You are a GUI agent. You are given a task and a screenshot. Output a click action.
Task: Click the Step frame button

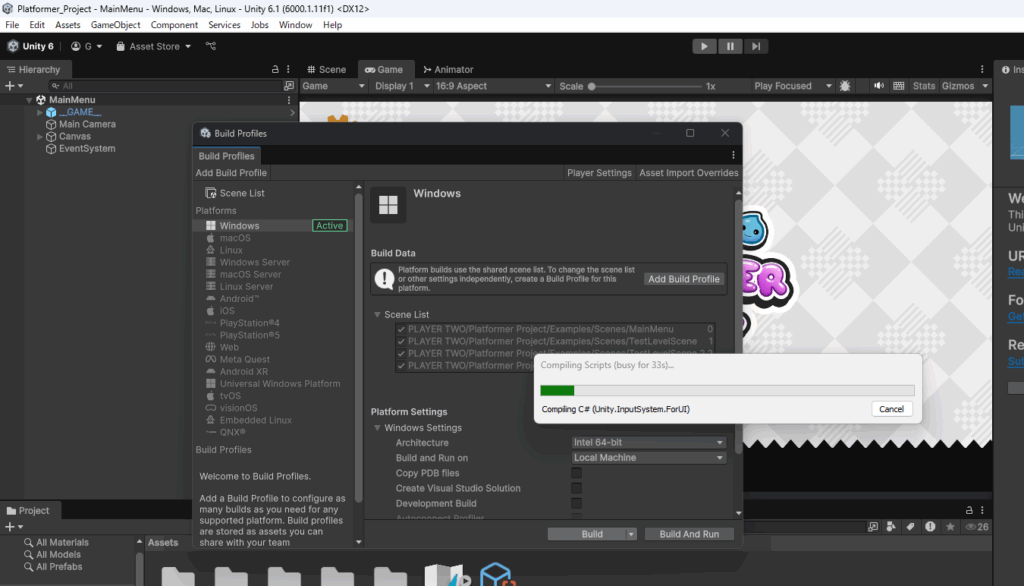[756, 46]
